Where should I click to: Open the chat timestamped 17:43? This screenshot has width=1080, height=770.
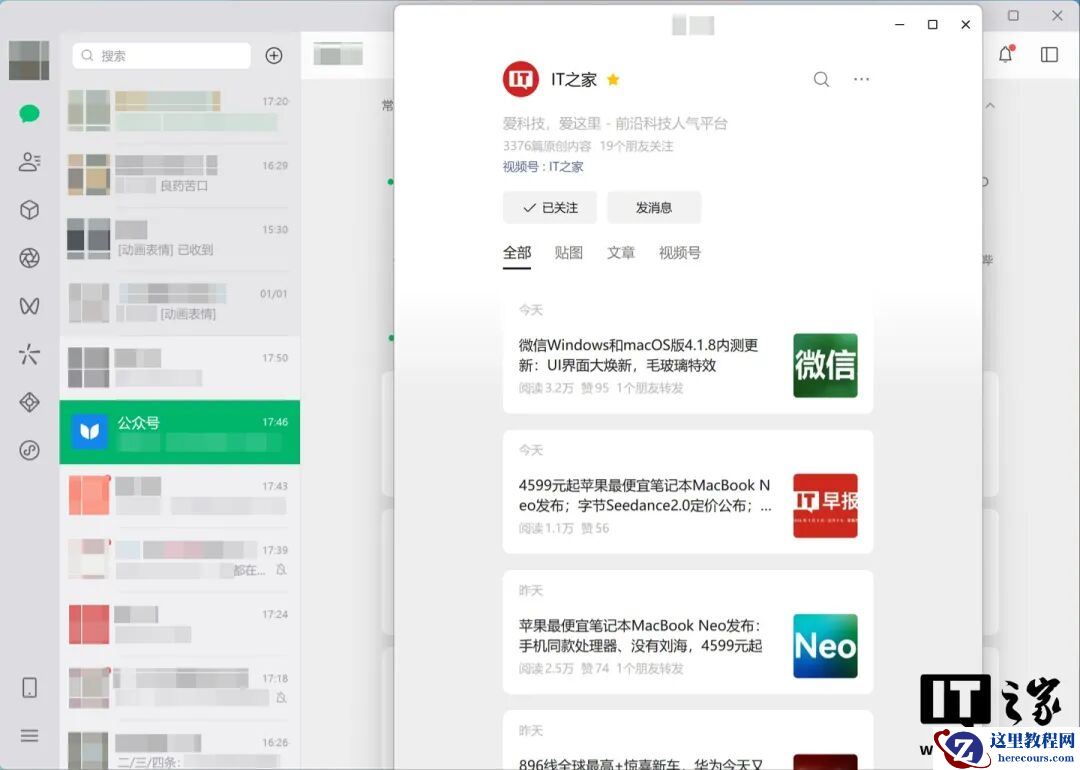(180, 496)
